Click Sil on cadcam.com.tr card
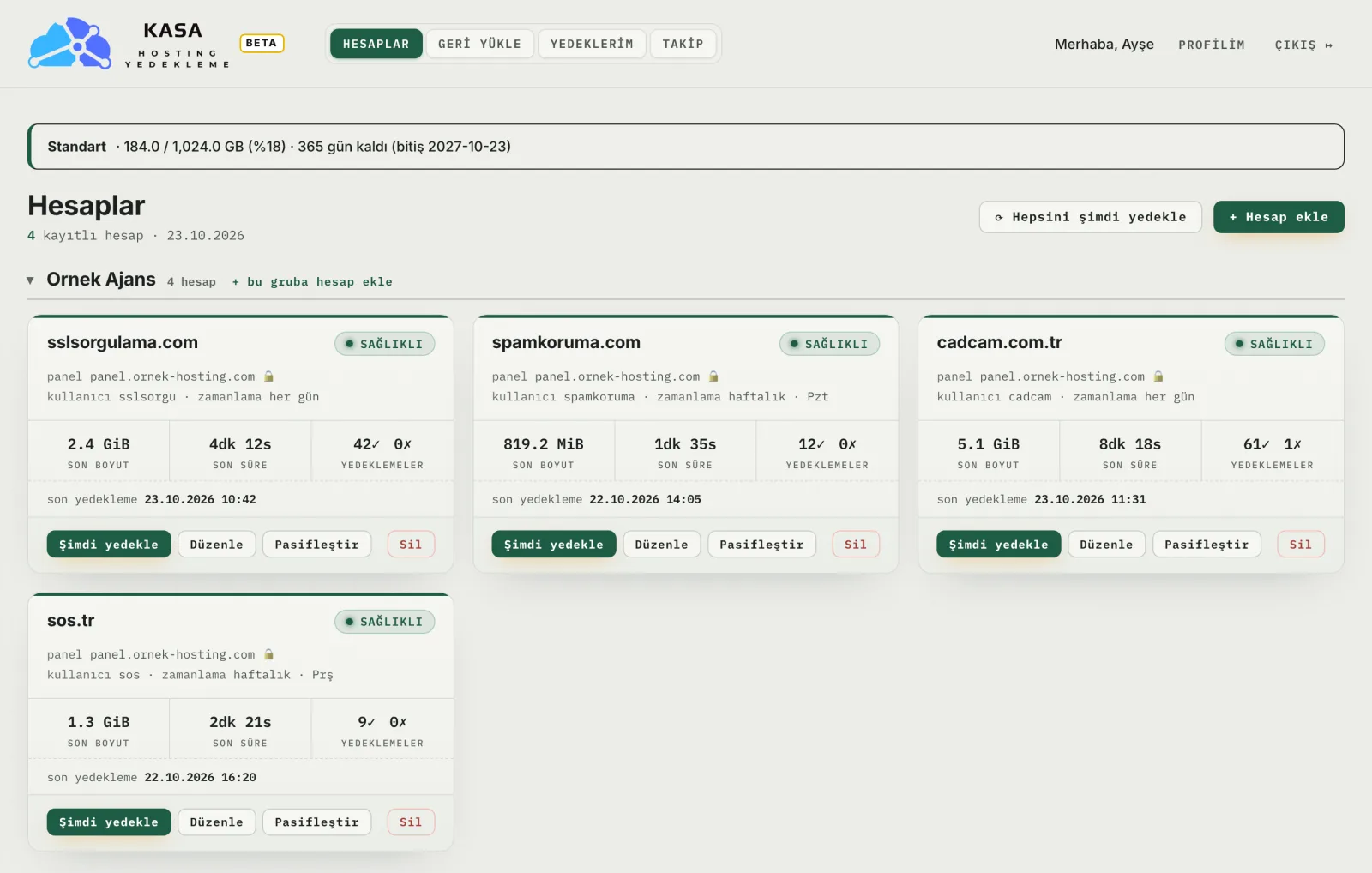 (x=1301, y=545)
